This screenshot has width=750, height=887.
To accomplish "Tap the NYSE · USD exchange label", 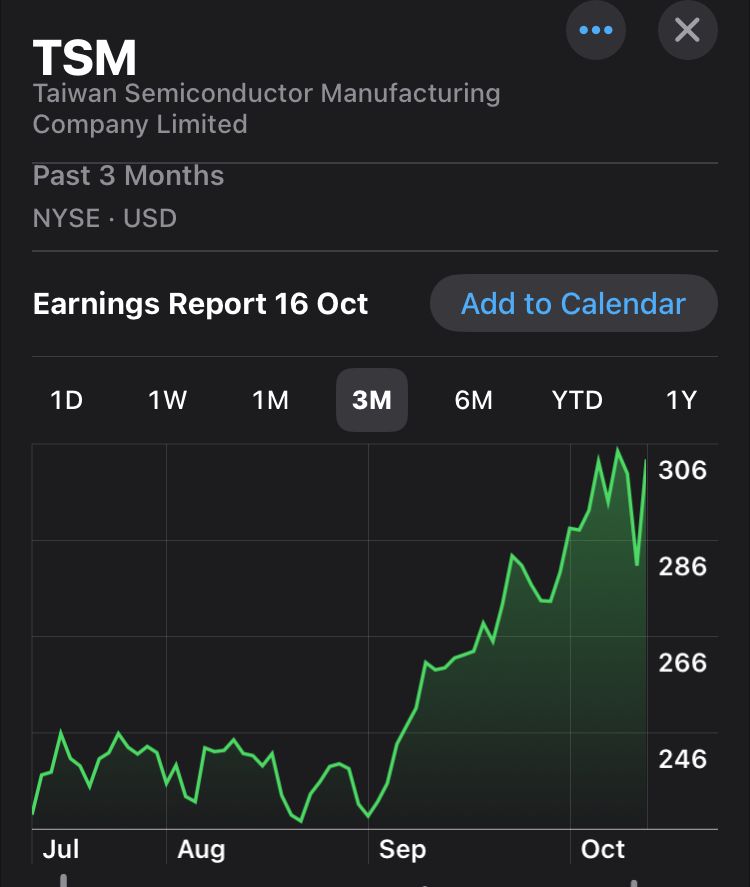I will click(105, 218).
